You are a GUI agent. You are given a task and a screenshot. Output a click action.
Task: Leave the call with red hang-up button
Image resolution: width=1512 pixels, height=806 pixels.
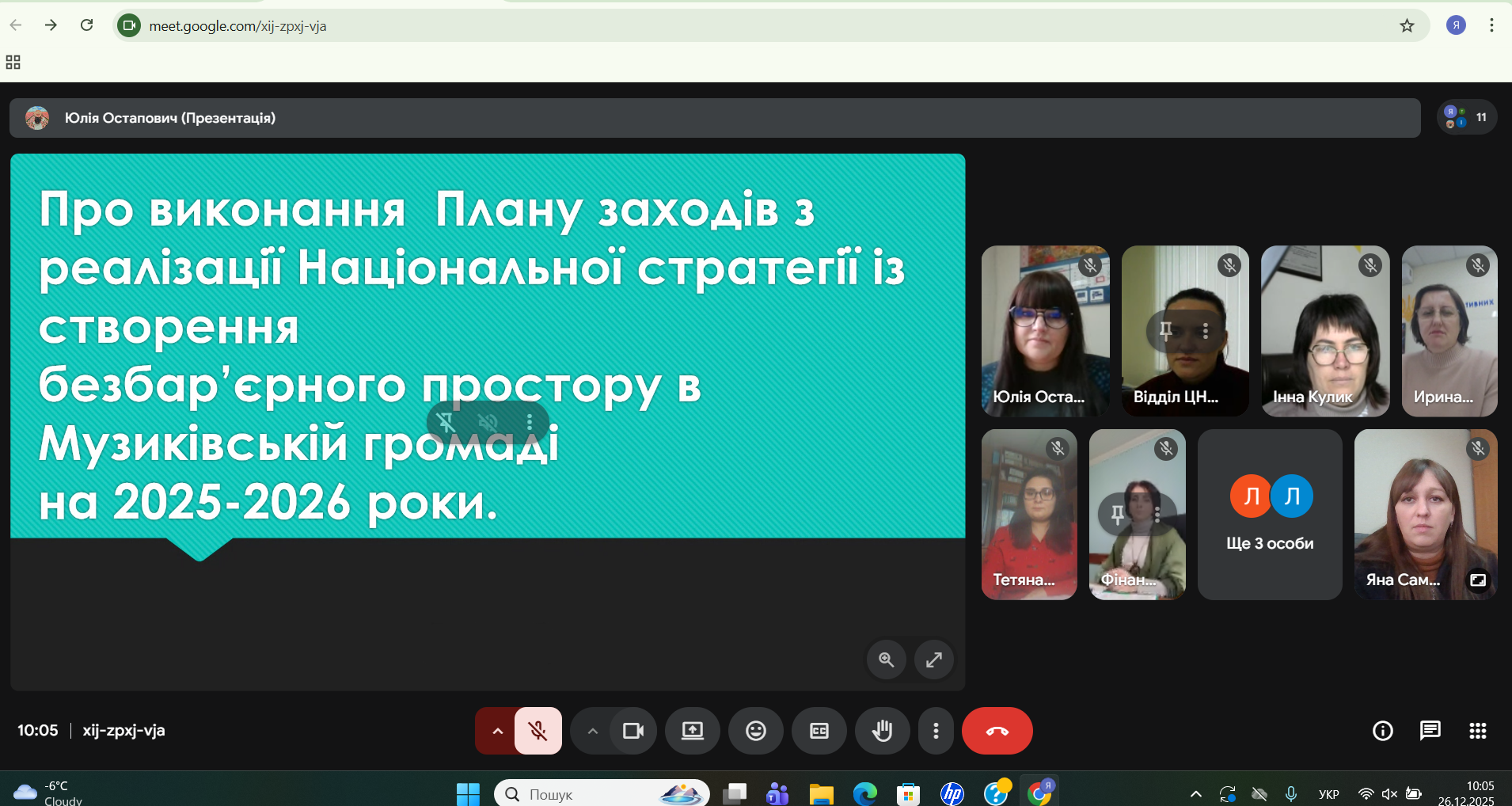[x=997, y=731]
